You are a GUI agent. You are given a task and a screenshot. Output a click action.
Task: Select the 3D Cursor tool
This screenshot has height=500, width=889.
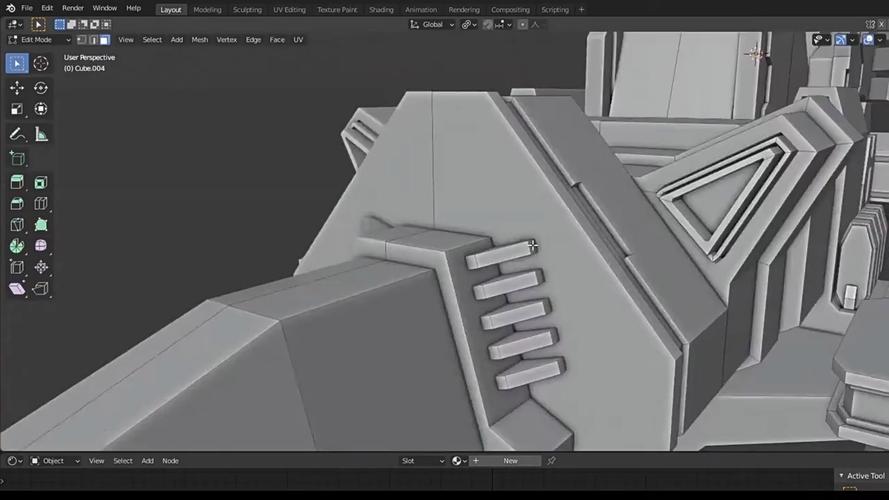[x=40, y=63]
